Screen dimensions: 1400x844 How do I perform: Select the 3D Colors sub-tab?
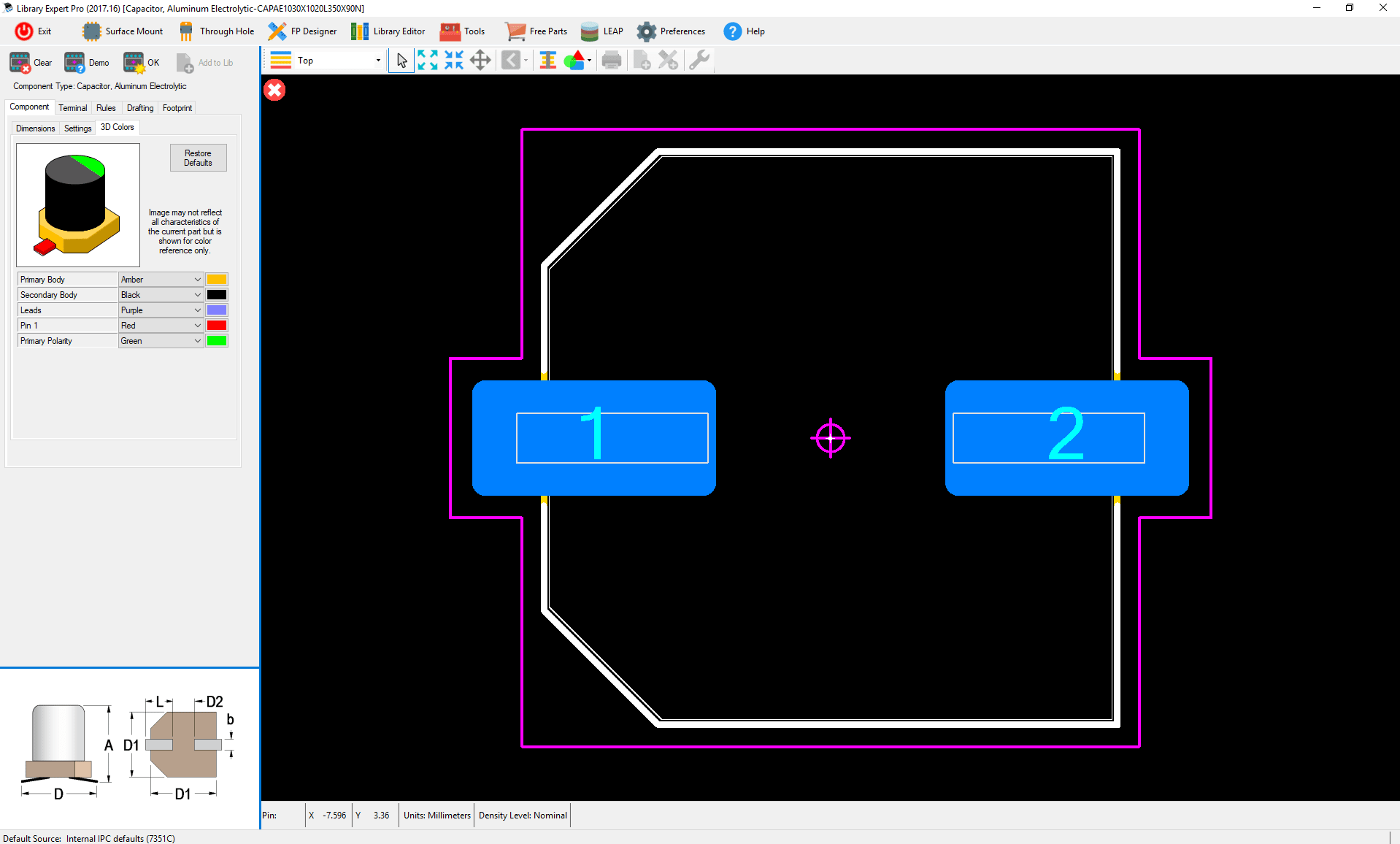pos(118,127)
